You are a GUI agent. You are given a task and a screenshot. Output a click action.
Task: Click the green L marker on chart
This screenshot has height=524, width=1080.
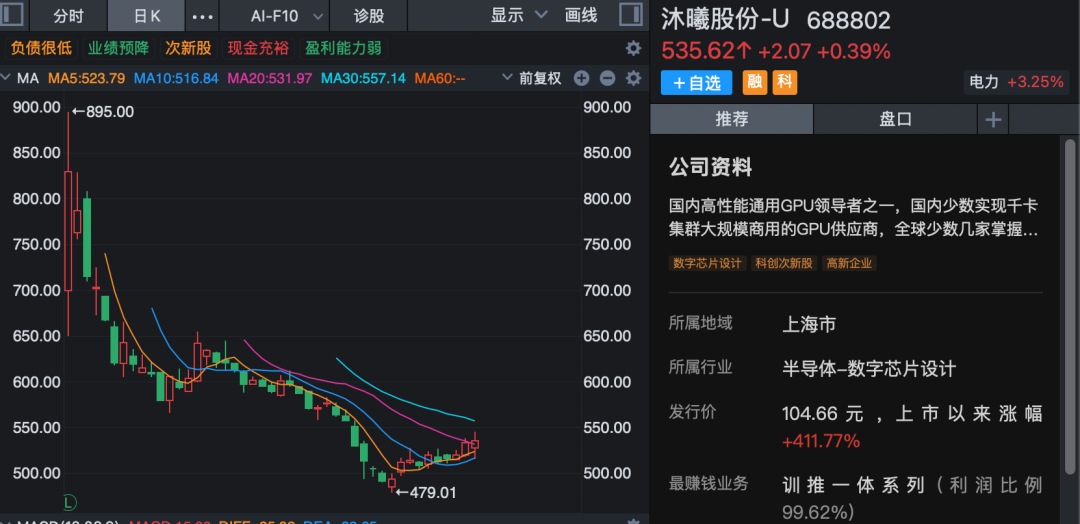69,501
